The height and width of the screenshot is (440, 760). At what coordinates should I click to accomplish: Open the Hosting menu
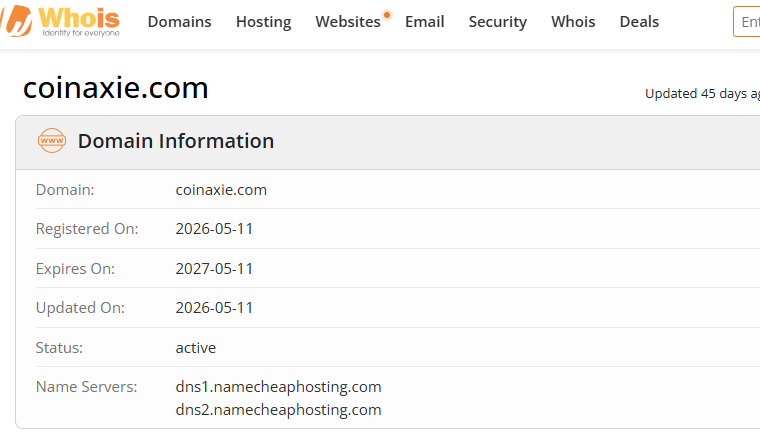[x=264, y=22]
